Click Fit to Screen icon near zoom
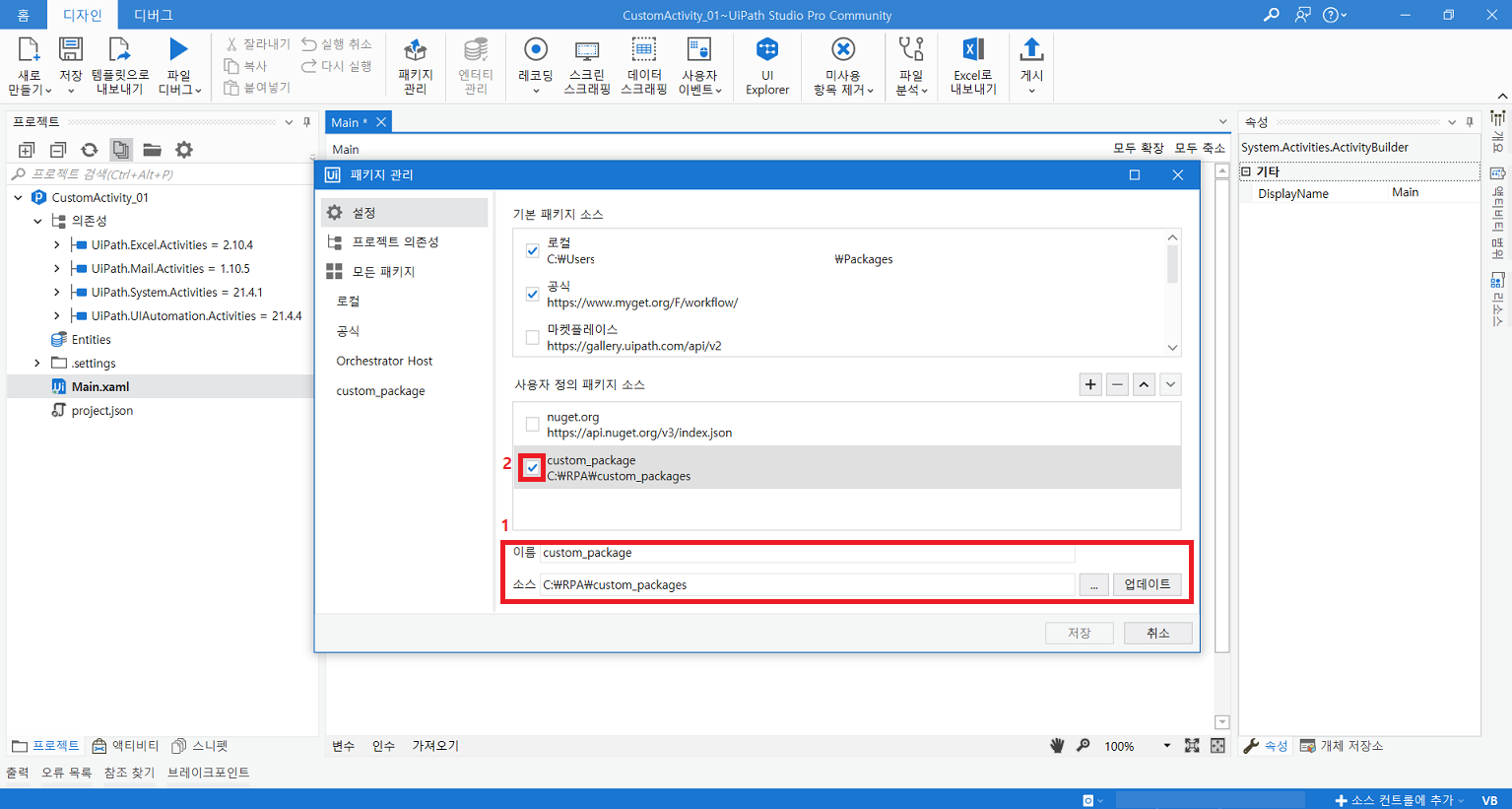 pyautogui.click(x=1192, y=746)
